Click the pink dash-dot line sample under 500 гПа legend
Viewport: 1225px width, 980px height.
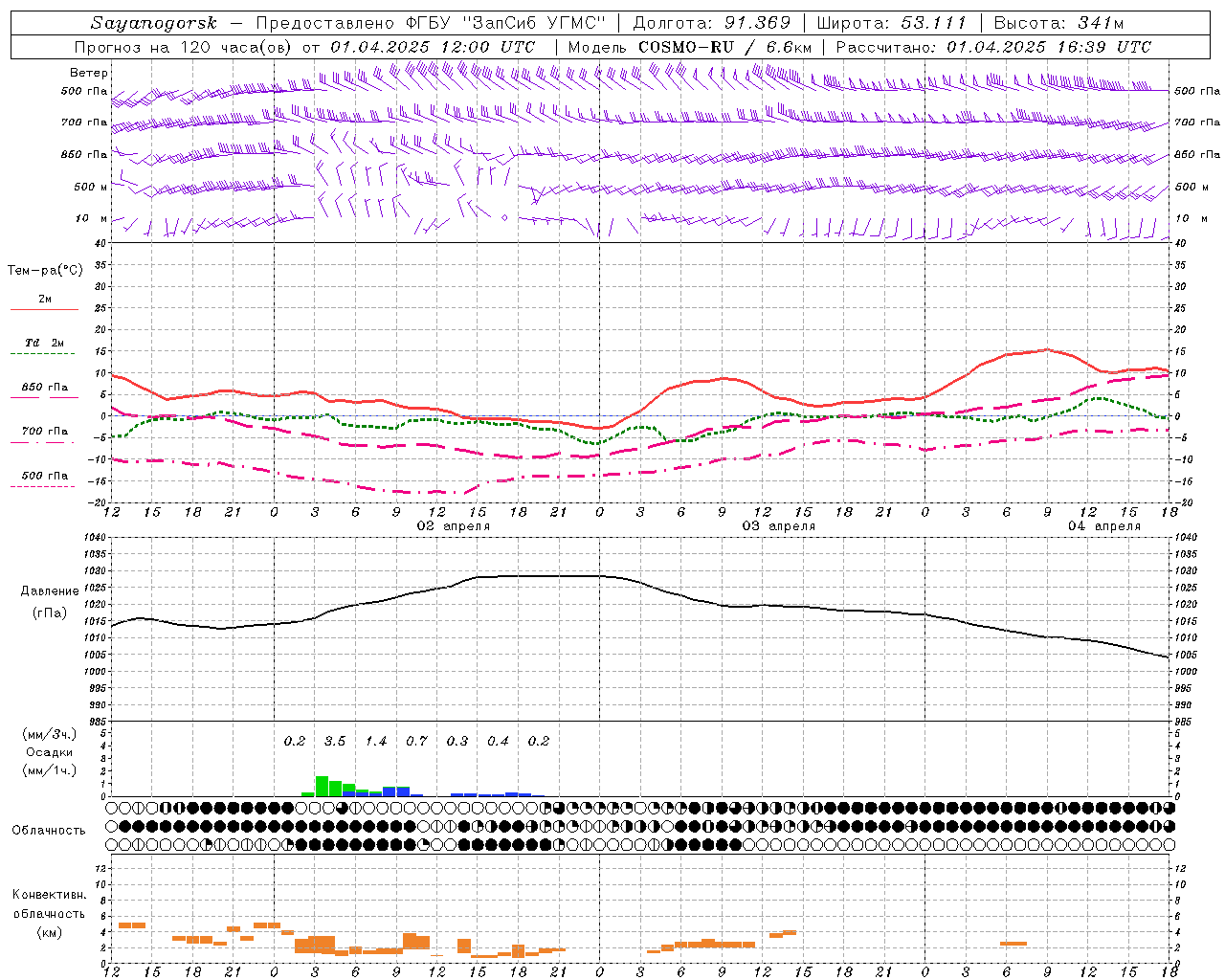click(x=43, y=487)
